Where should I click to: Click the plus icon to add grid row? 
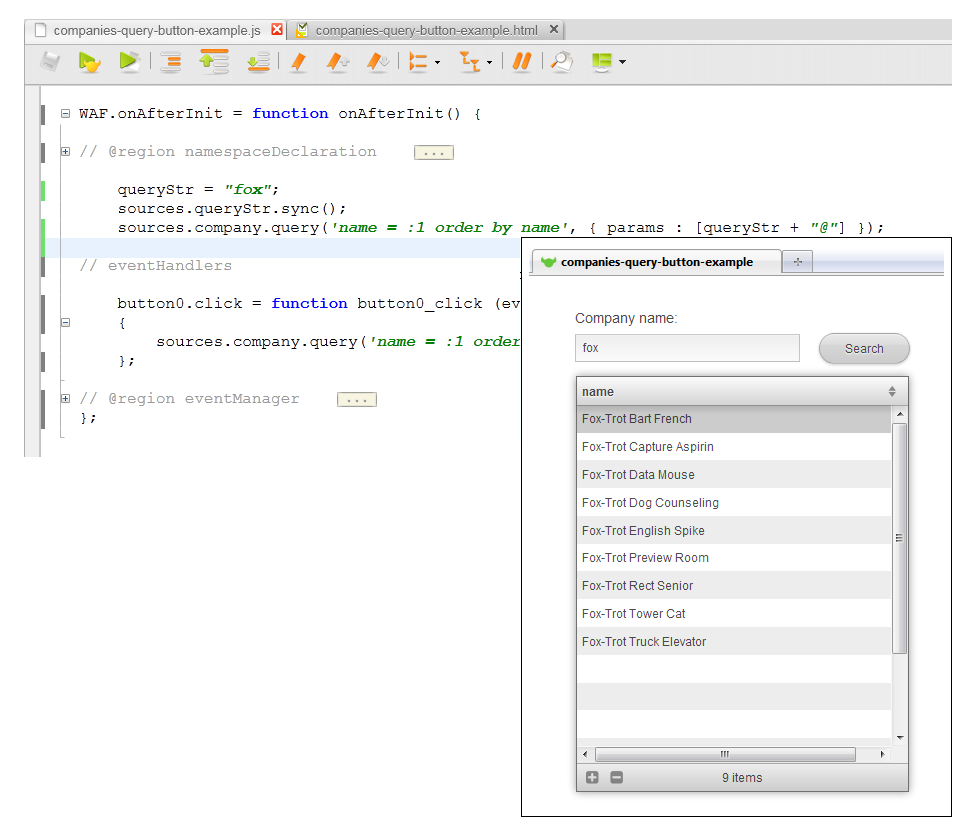click(592, 777)
